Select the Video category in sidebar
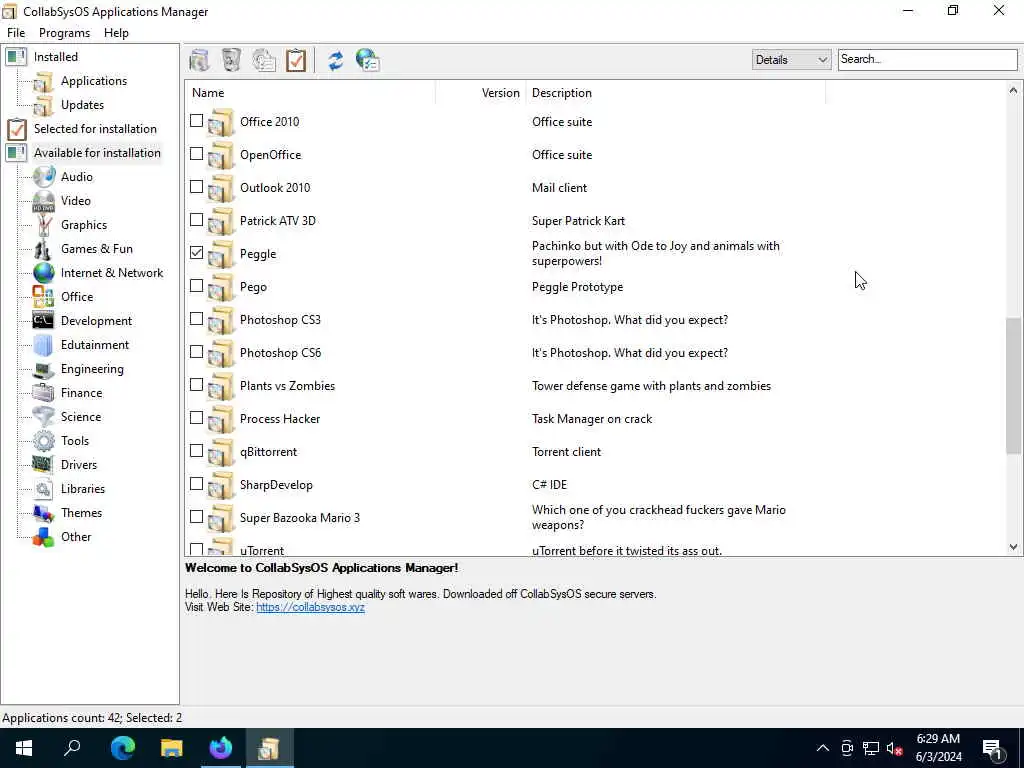This screenshot has height=768, width=1024. [x=76, y=201]
